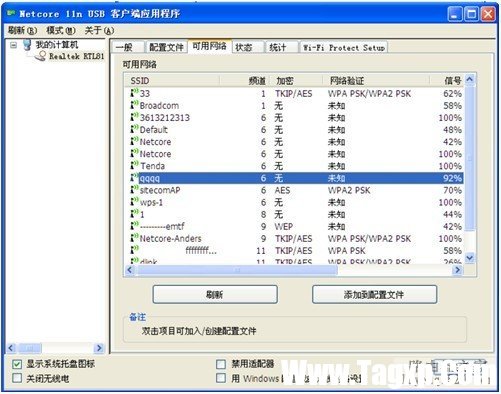Click the network list scroll up arrow
Screen dimensions: 501x394
[x=470, y=79]
